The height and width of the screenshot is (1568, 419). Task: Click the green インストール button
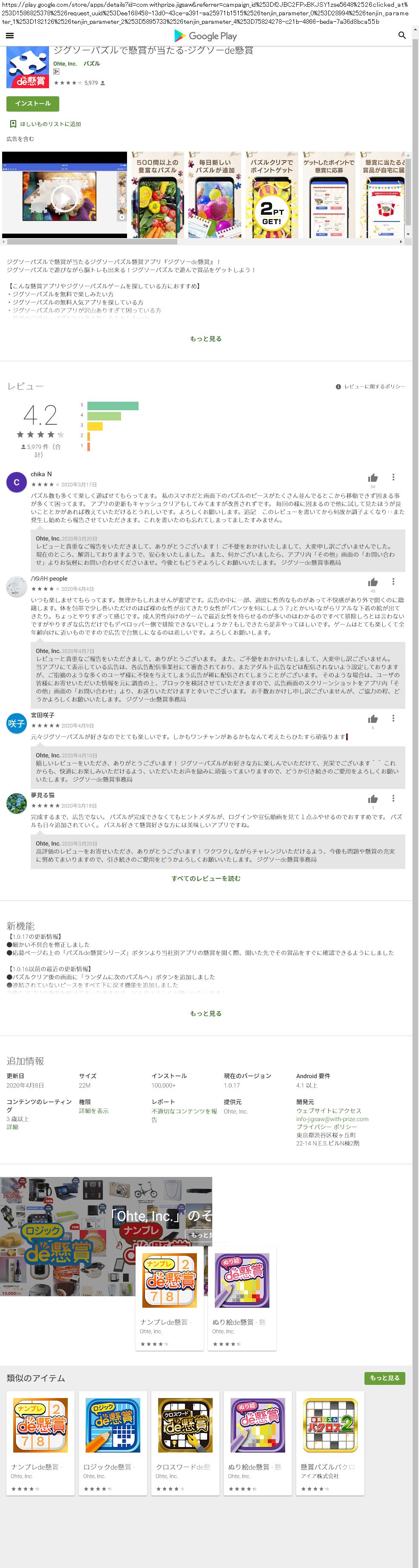point(33,104)
